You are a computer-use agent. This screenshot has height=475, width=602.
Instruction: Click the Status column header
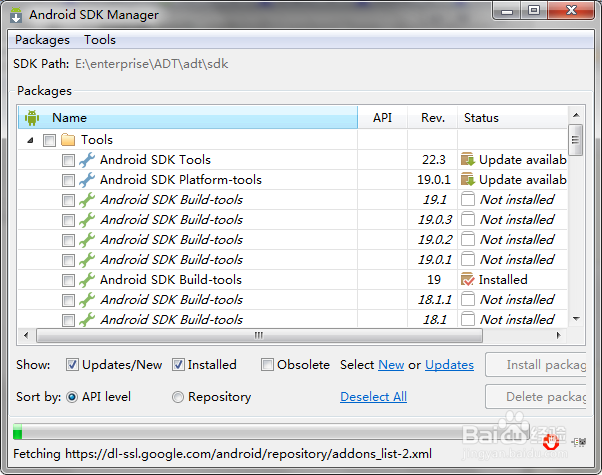click(513, 118)
